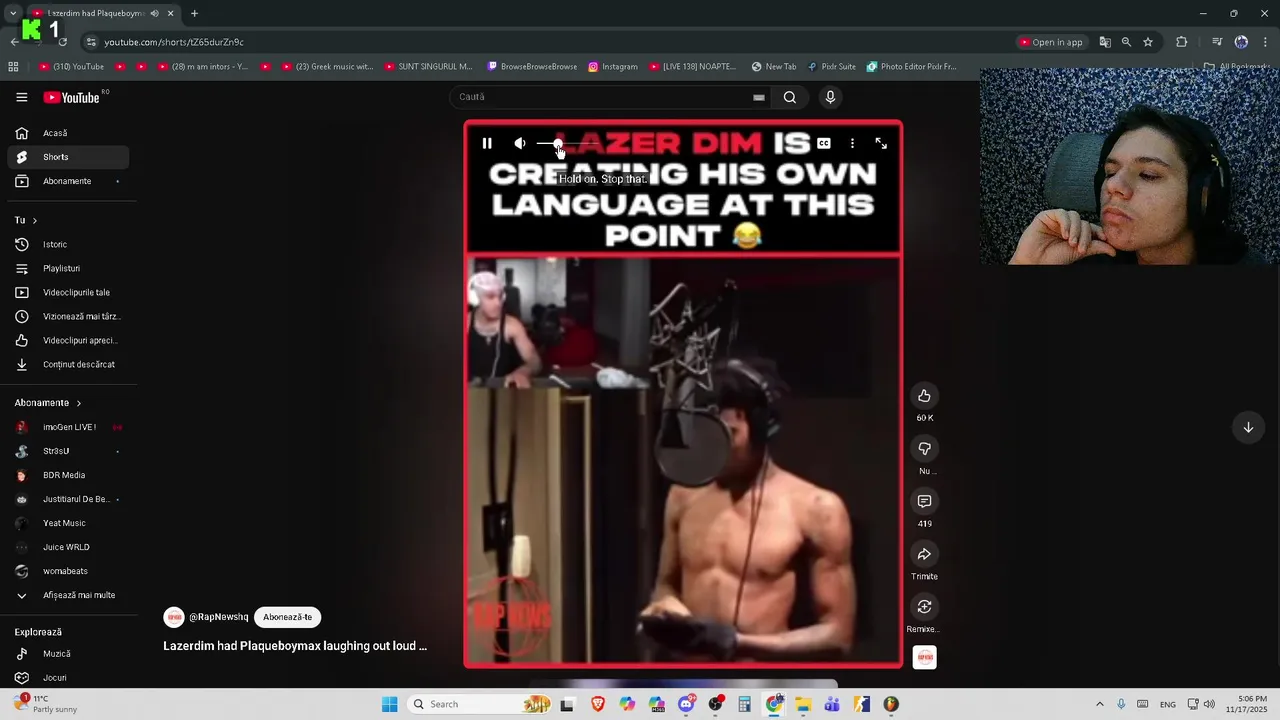Open the browser zoom magnifier icon
The width and height of the screenshot is (1280, 720).
[1126, 42]
